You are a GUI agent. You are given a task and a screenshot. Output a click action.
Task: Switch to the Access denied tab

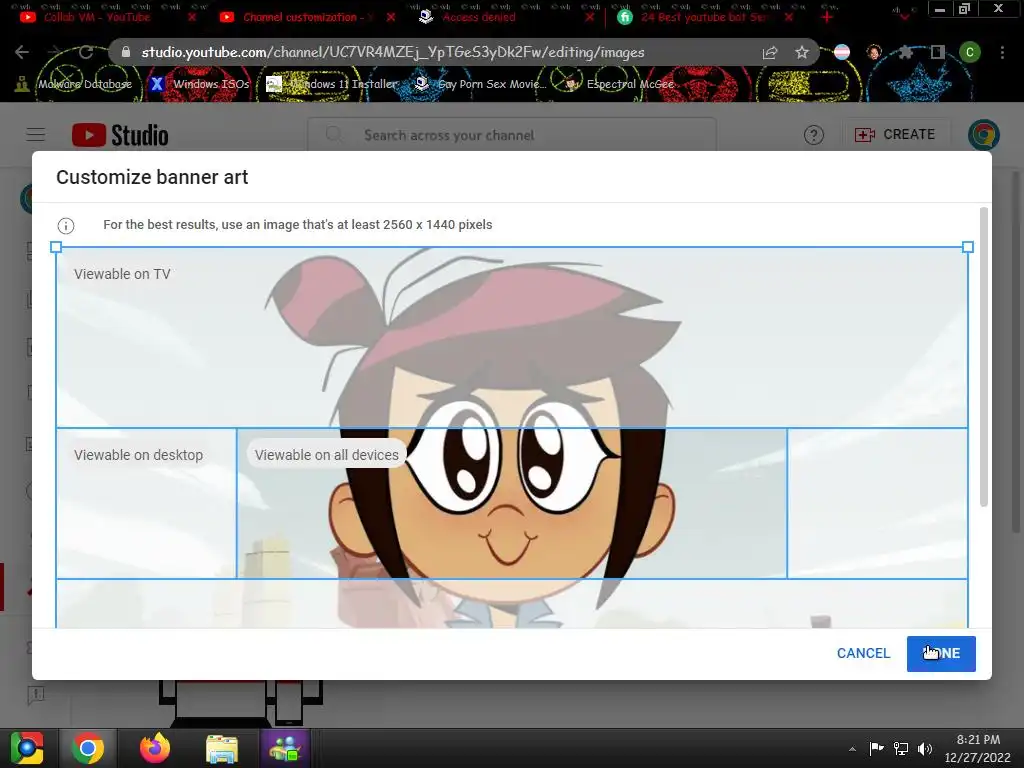click(x=479, y=17)
